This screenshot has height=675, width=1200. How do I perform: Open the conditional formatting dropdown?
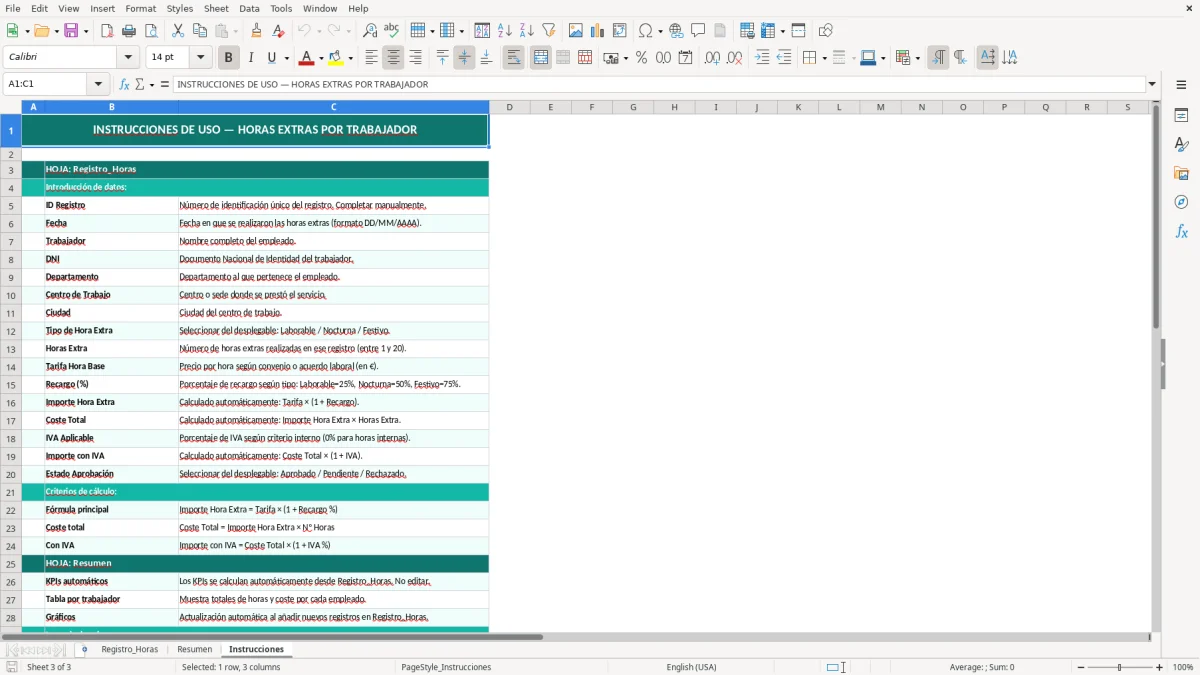917,58
